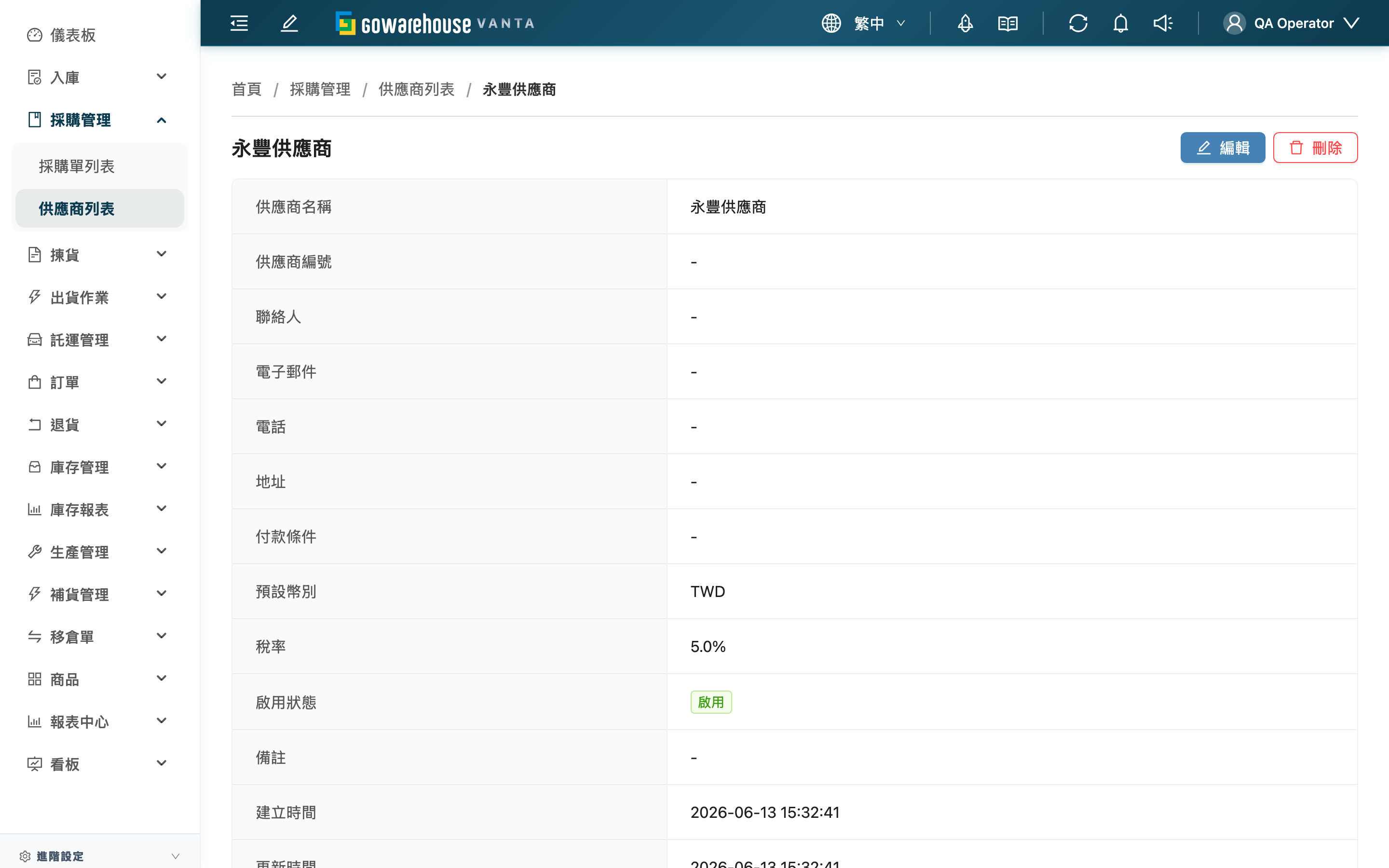Expand the 入庫 menu chevron
The height and width of the screenshot is (868, 1389).
pos(162,76)
